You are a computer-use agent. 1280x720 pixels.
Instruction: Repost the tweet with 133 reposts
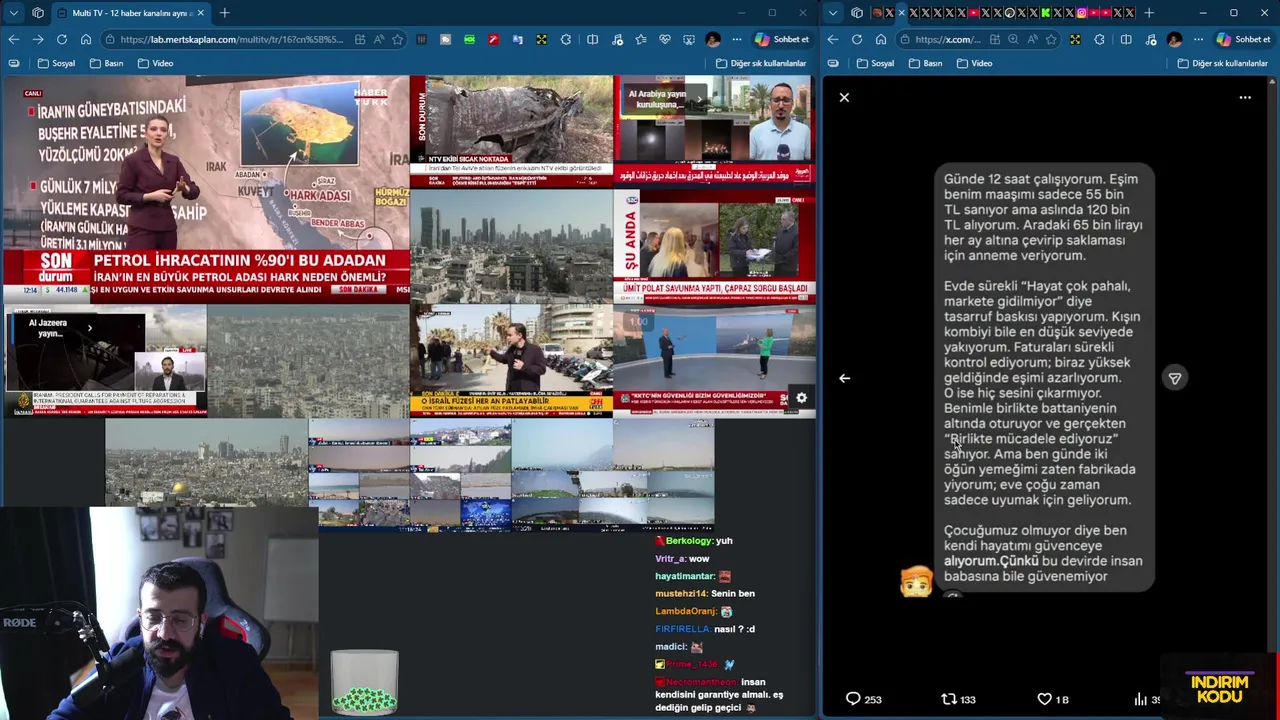[959, 699]
